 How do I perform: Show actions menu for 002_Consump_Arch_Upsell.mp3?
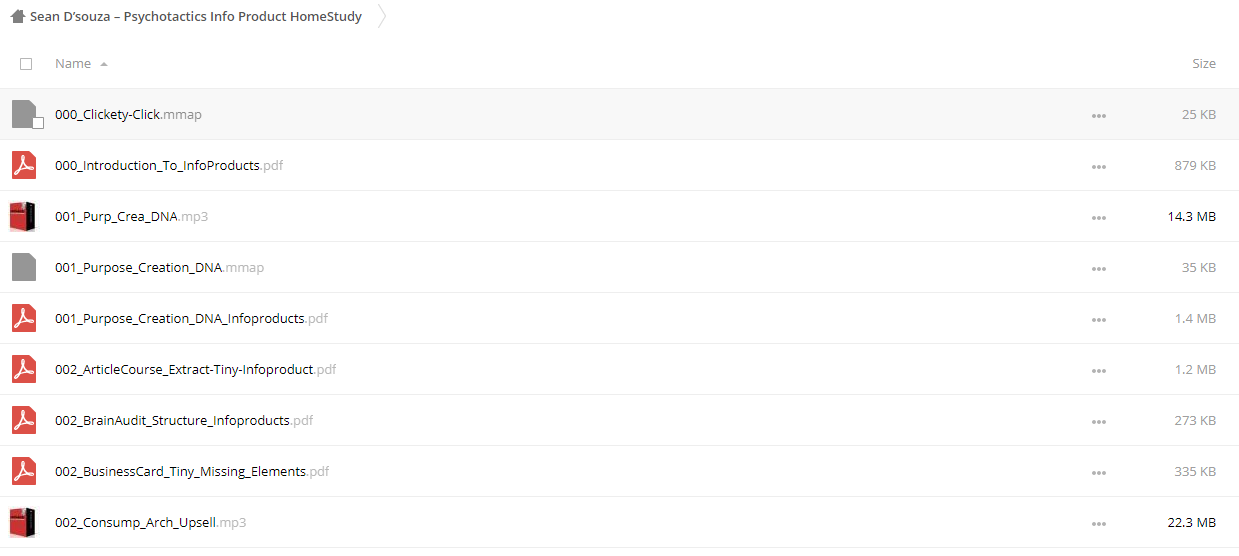pos(1099,523)
